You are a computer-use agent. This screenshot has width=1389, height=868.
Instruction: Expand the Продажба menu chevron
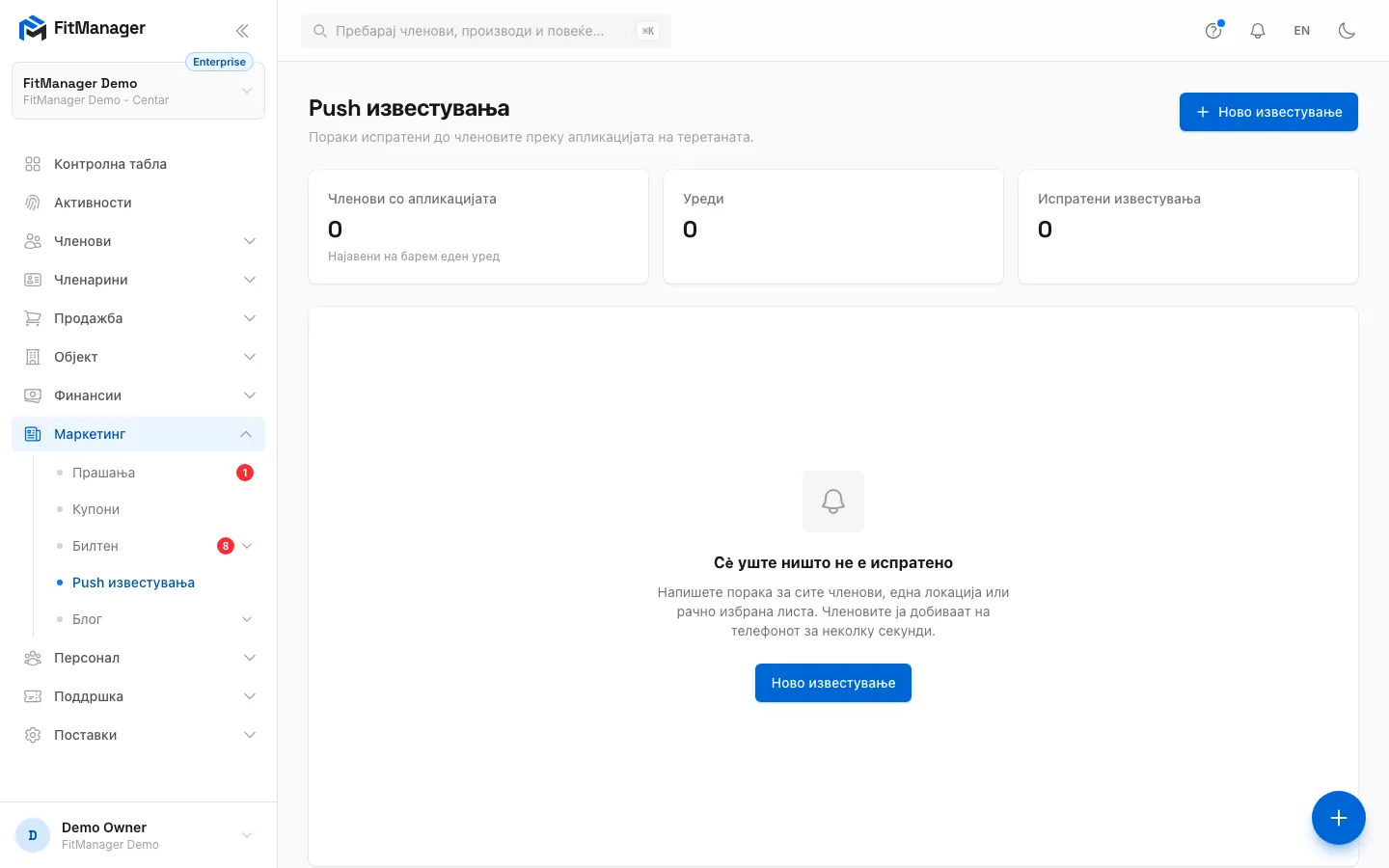(250, 318)
